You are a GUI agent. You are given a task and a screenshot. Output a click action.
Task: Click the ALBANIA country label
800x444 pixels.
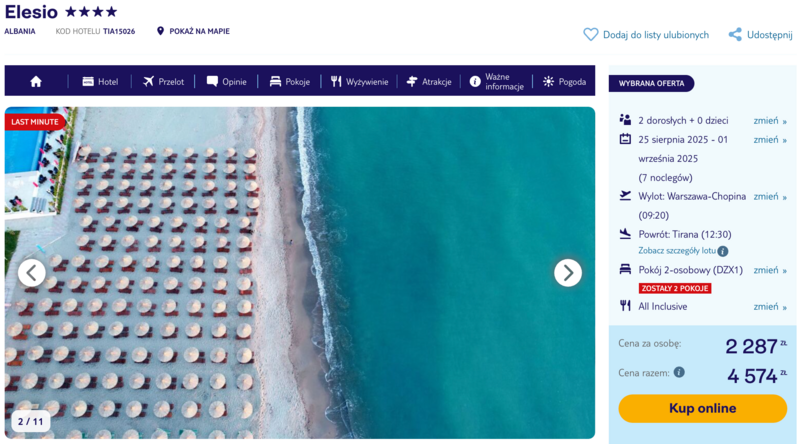click(20, 31)
